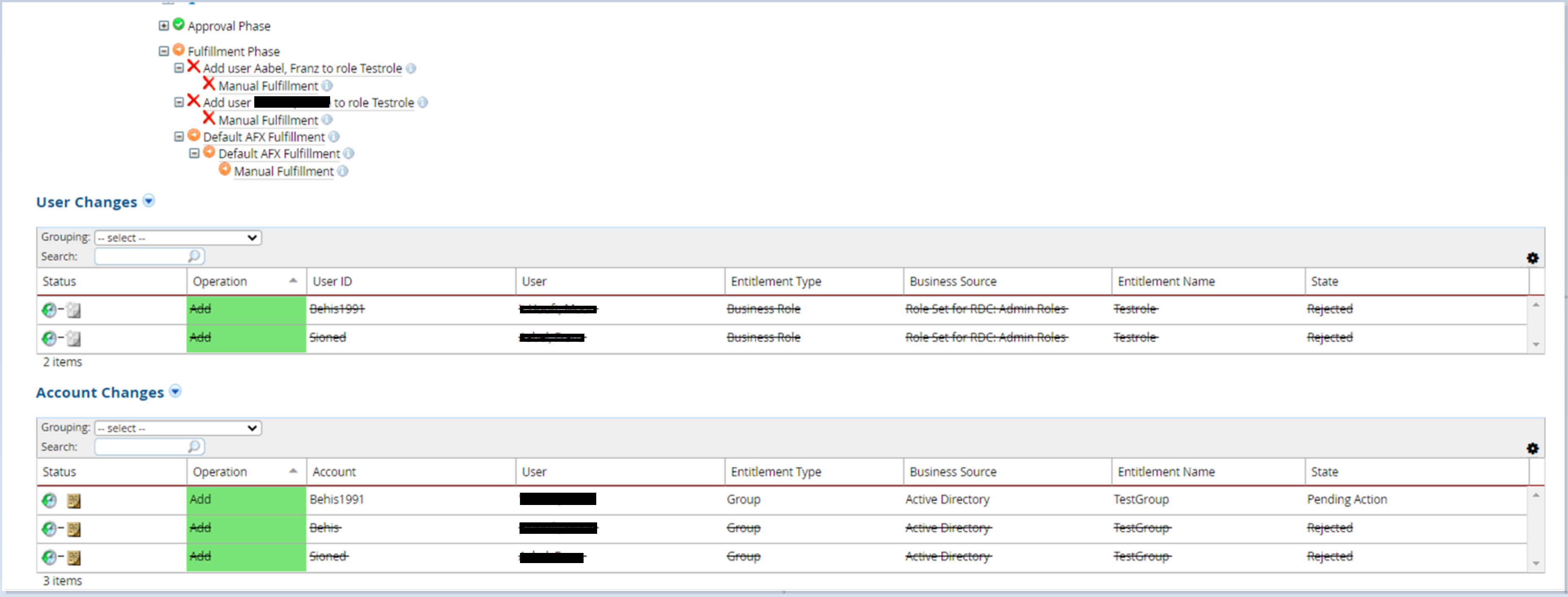1568x597 pixels.
Task: Click the status history icon on Behis1991 account row
Action: click(x=74, y=500)
